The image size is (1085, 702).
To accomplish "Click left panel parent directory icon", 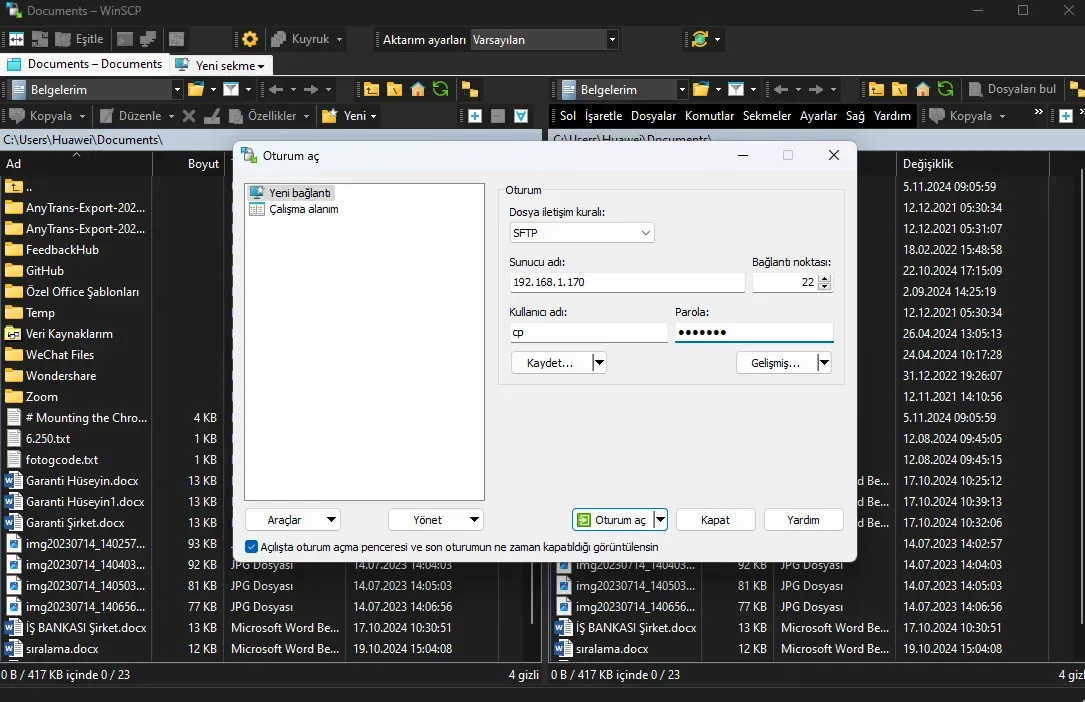I will pyautogui.click(x=372, y=89).
